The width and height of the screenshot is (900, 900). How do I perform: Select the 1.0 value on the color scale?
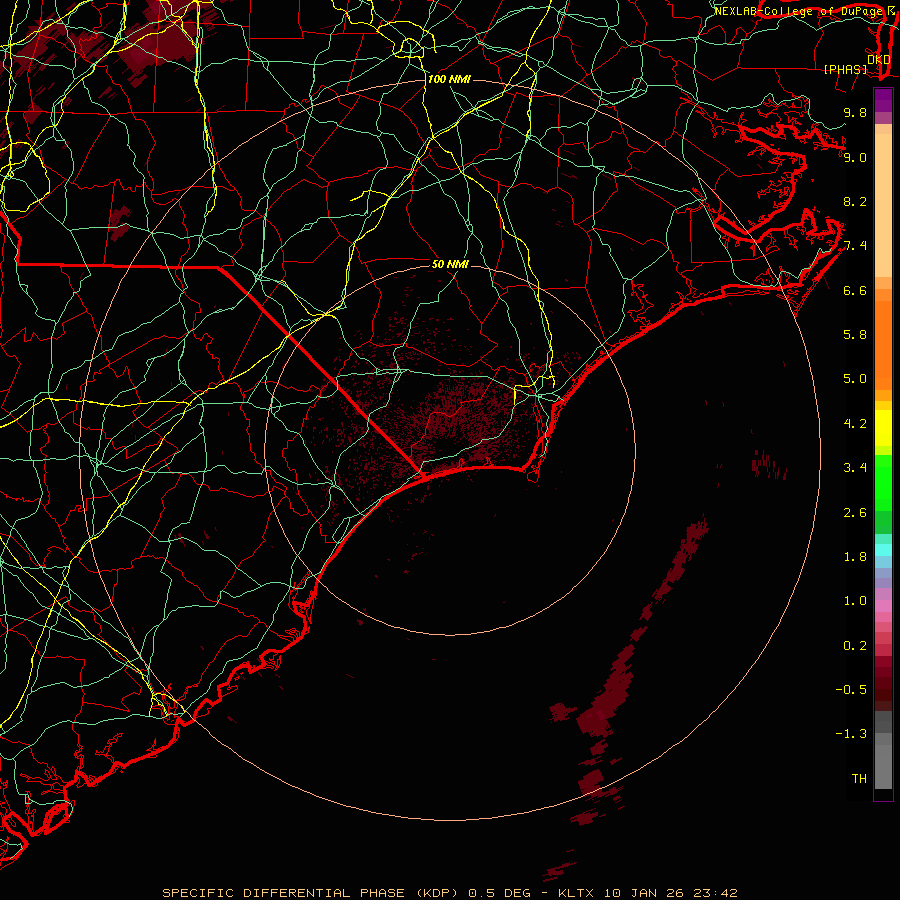click(x=855, y=601)
